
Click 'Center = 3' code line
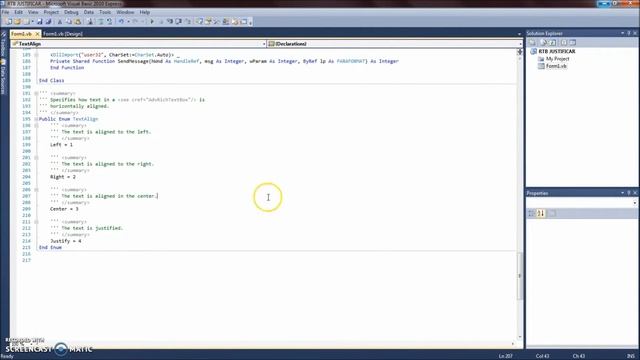coord(64,209)
